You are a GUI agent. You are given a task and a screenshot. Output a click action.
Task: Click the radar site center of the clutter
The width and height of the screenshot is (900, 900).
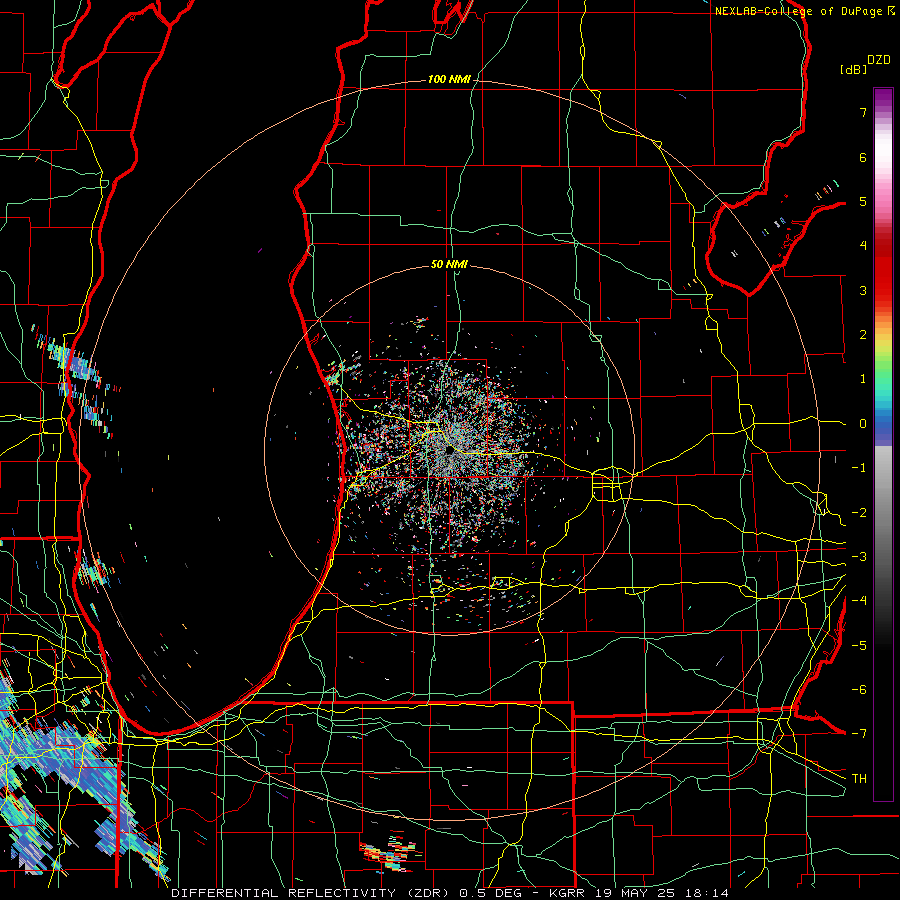tap(449, 451)
